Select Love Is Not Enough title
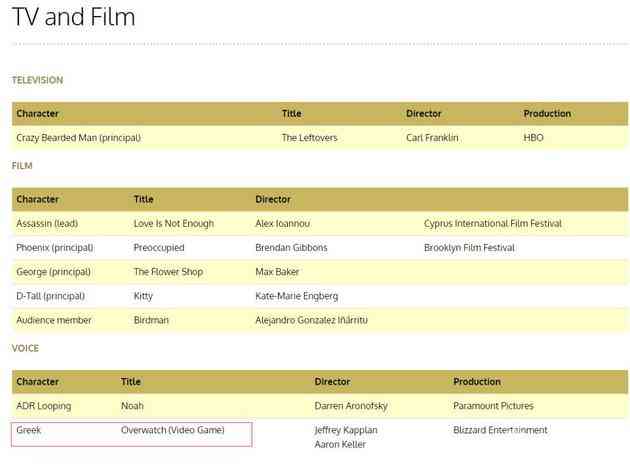 click(173, 224)
